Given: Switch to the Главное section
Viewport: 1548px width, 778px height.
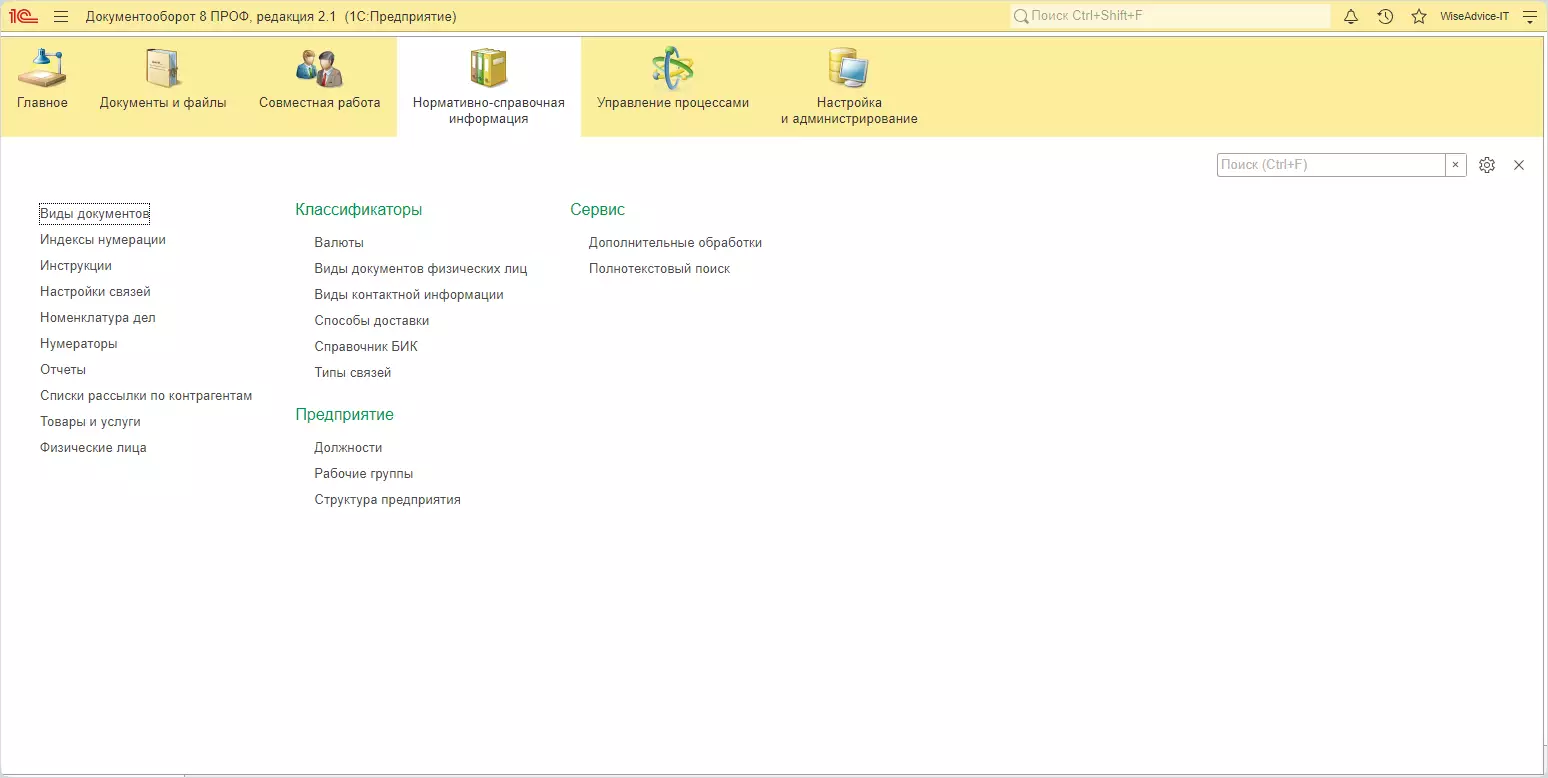Looking at the screenshot, I should point(42,87).
